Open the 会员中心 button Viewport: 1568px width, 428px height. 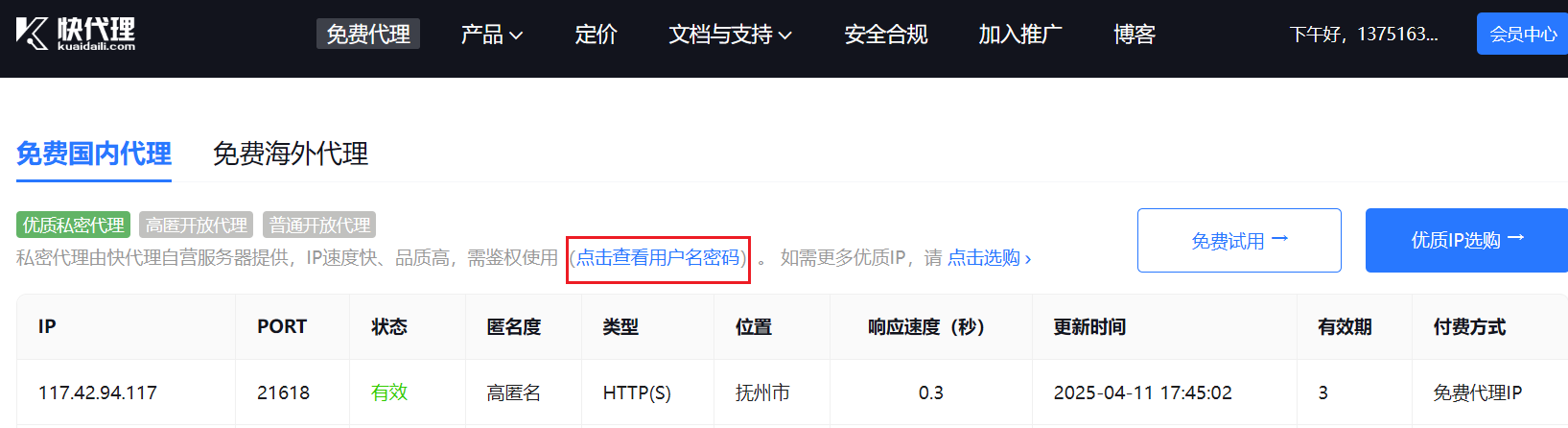[1522, 35]
